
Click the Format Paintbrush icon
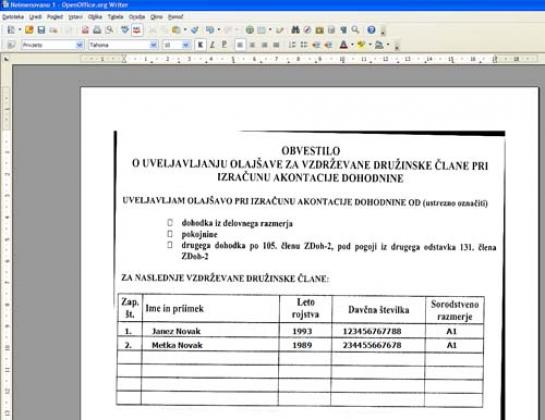point(195,30)
